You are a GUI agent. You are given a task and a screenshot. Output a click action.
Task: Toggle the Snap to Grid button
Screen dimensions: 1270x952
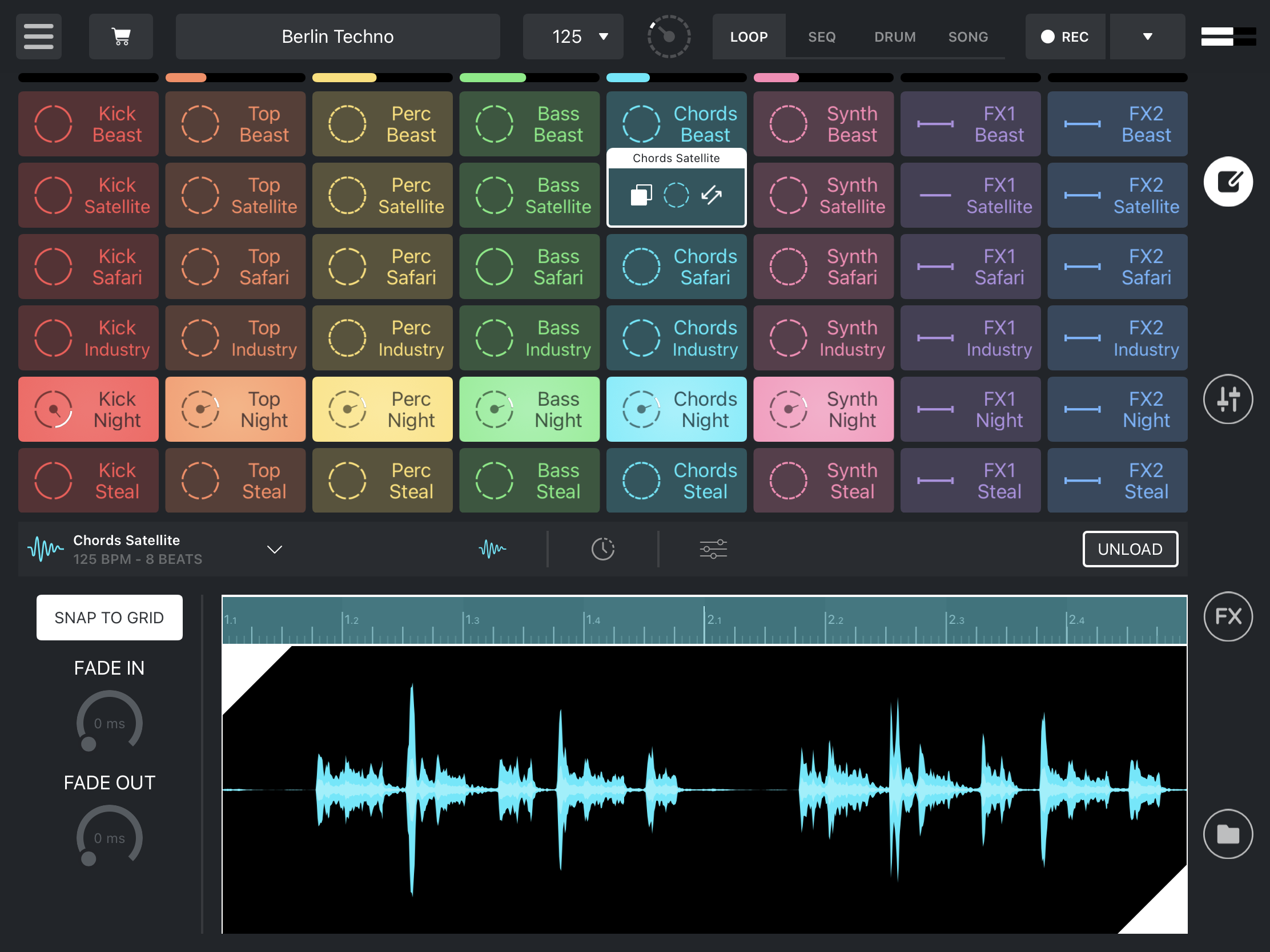[x=109, y=618]
